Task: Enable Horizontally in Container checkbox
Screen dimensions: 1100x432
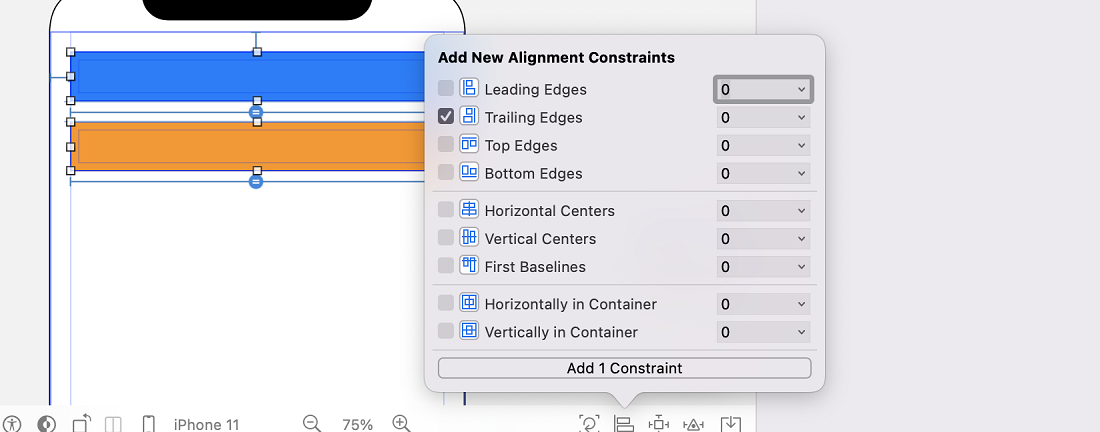Action: 446,303
